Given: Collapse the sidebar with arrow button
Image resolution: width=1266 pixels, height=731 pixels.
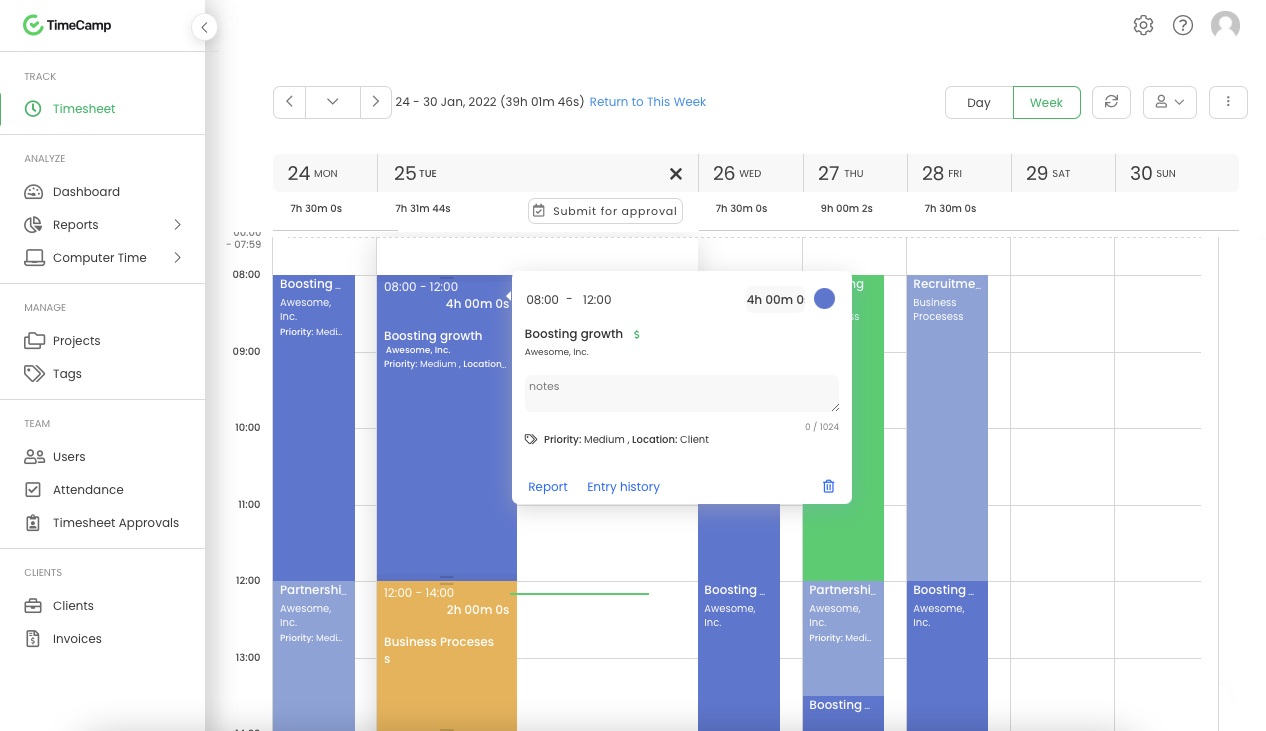Looking at the screenshot, I should [204, 28].
